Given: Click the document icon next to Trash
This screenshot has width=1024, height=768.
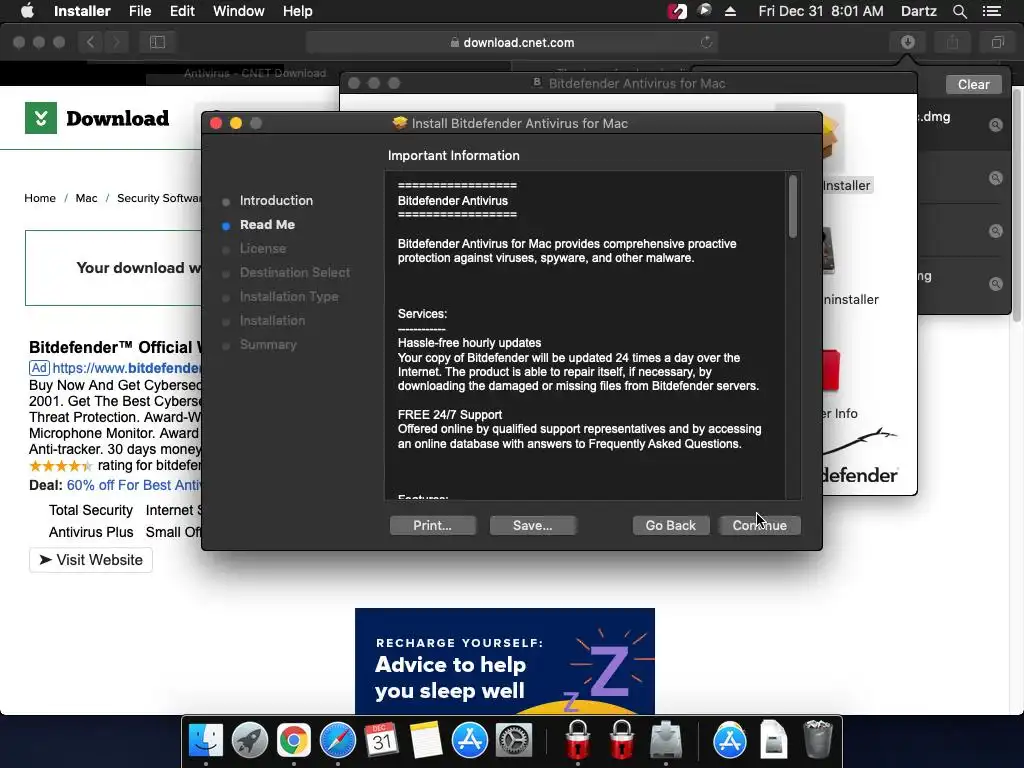Looking at the screenshot, I should coord(773,740).
